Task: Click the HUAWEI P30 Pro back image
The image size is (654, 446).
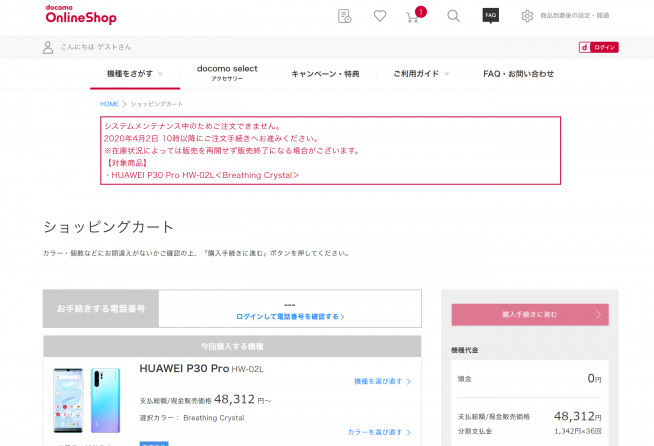Action: pyautogui.click(x=106, y=401)
